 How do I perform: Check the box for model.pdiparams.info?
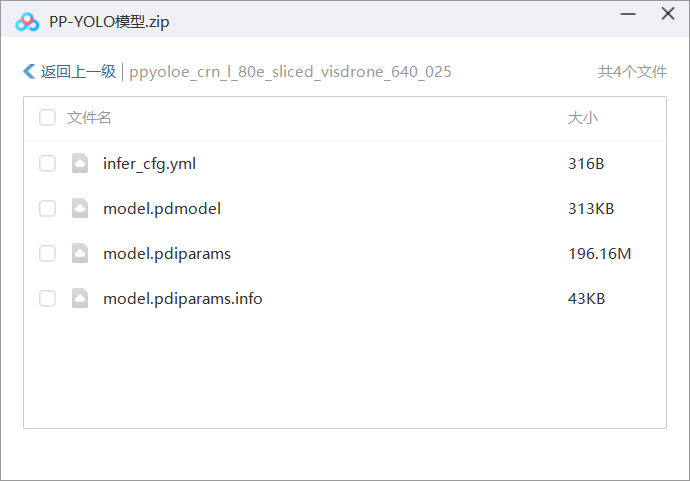click(x=47, y=298)
